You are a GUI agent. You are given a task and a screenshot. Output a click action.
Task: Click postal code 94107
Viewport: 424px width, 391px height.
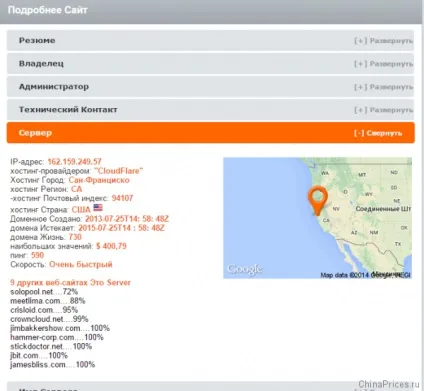(122, 198)
